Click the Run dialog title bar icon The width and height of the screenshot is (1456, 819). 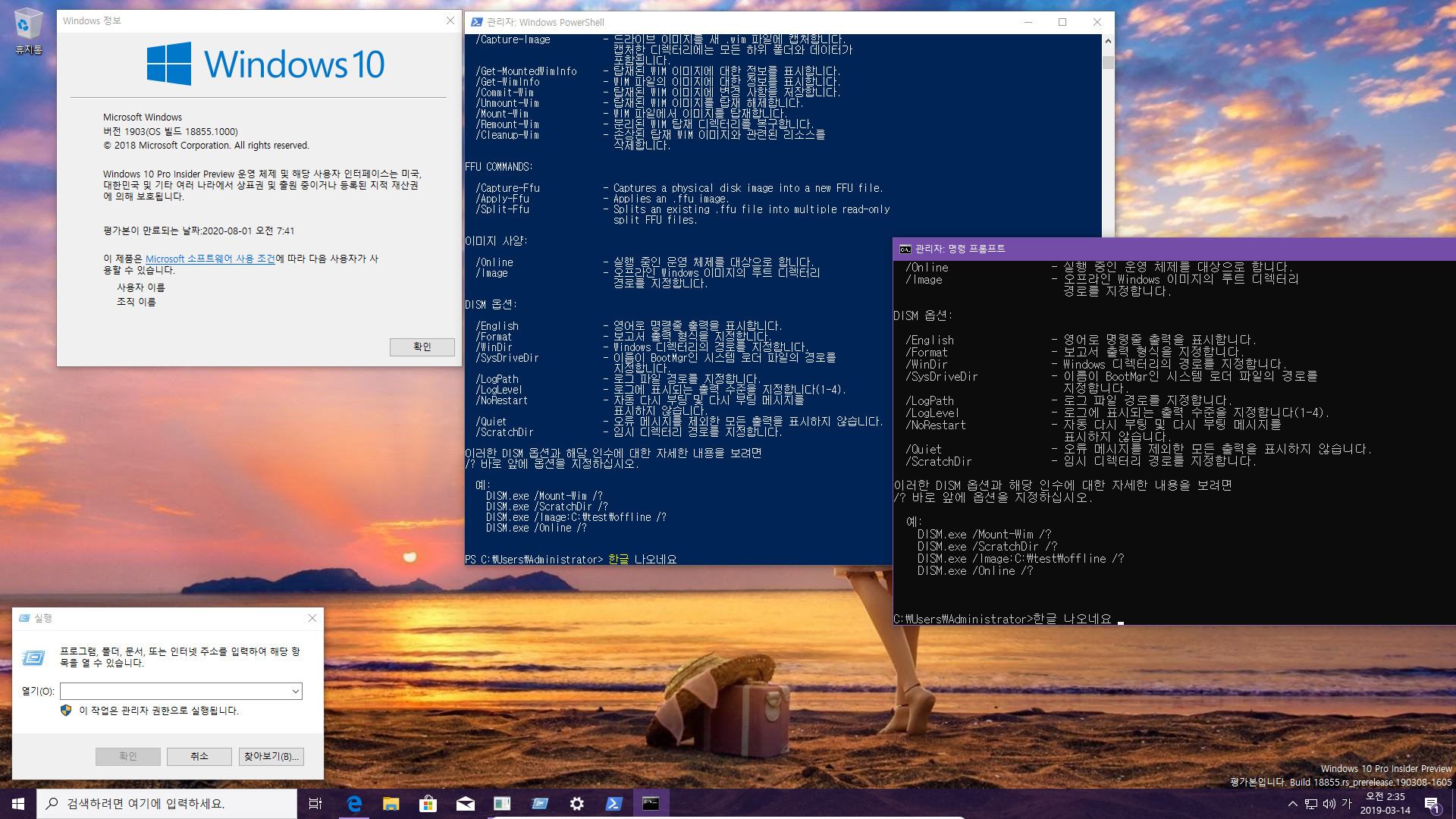tap(24, 618)
